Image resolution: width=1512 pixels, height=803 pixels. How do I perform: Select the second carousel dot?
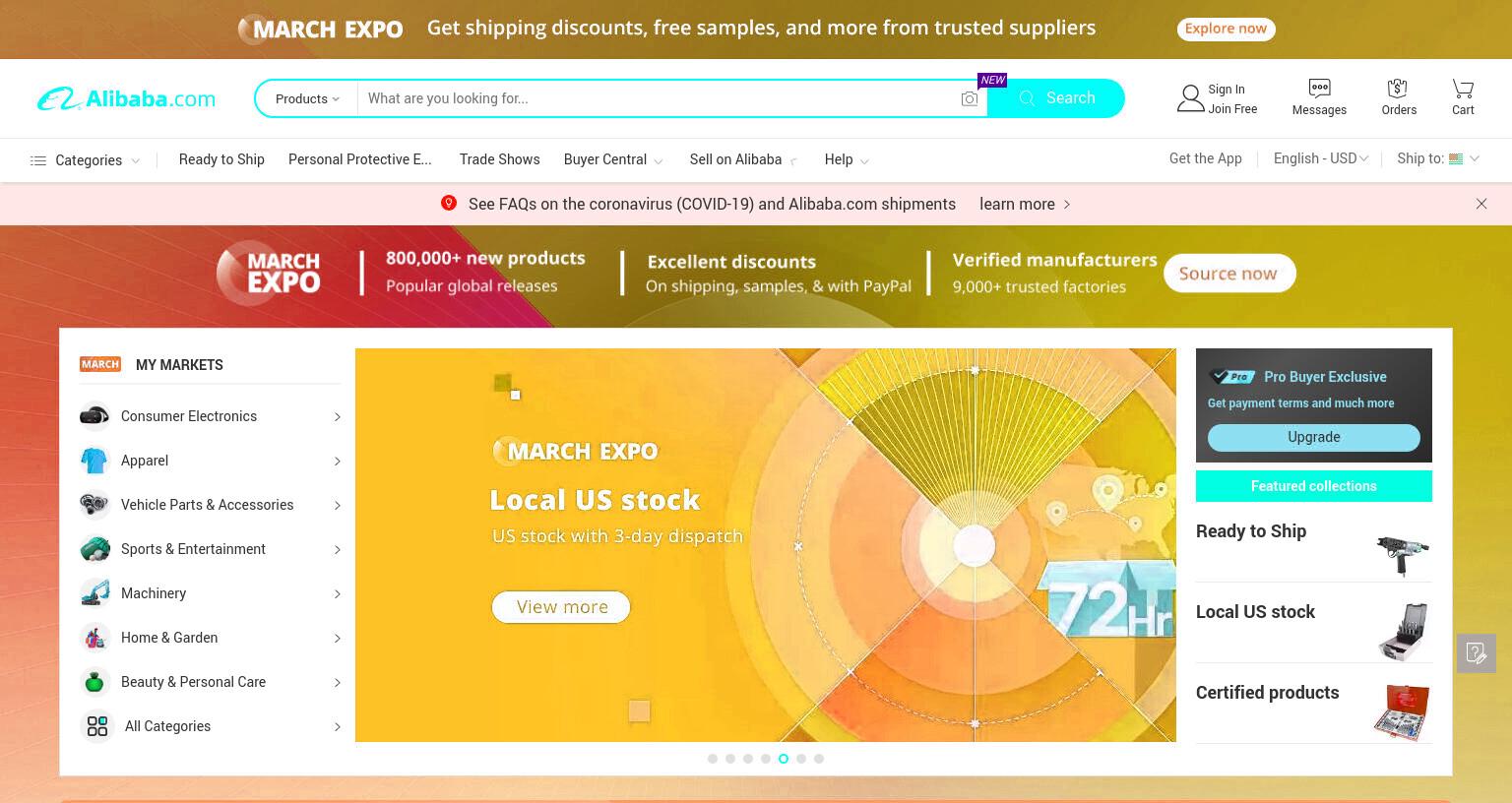click(730, 759)
